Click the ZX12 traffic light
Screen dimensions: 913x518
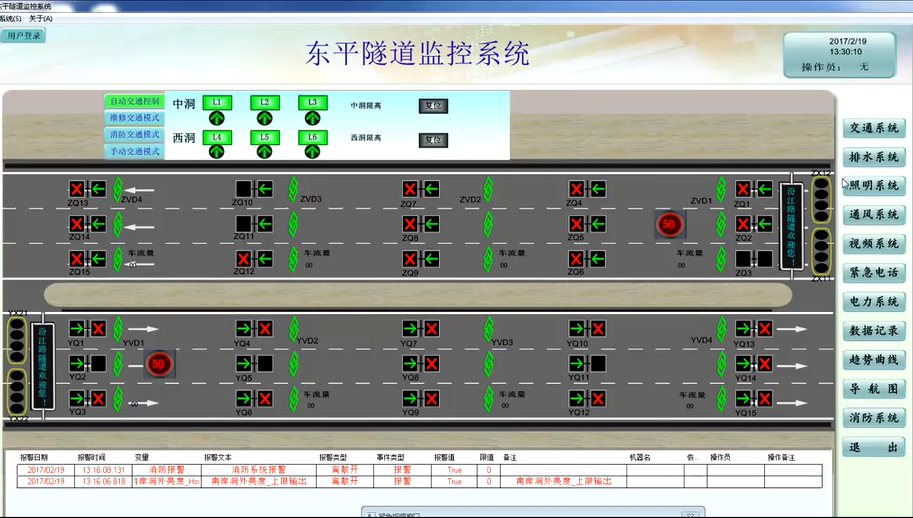pyautogui.click(x=821, y=200)
